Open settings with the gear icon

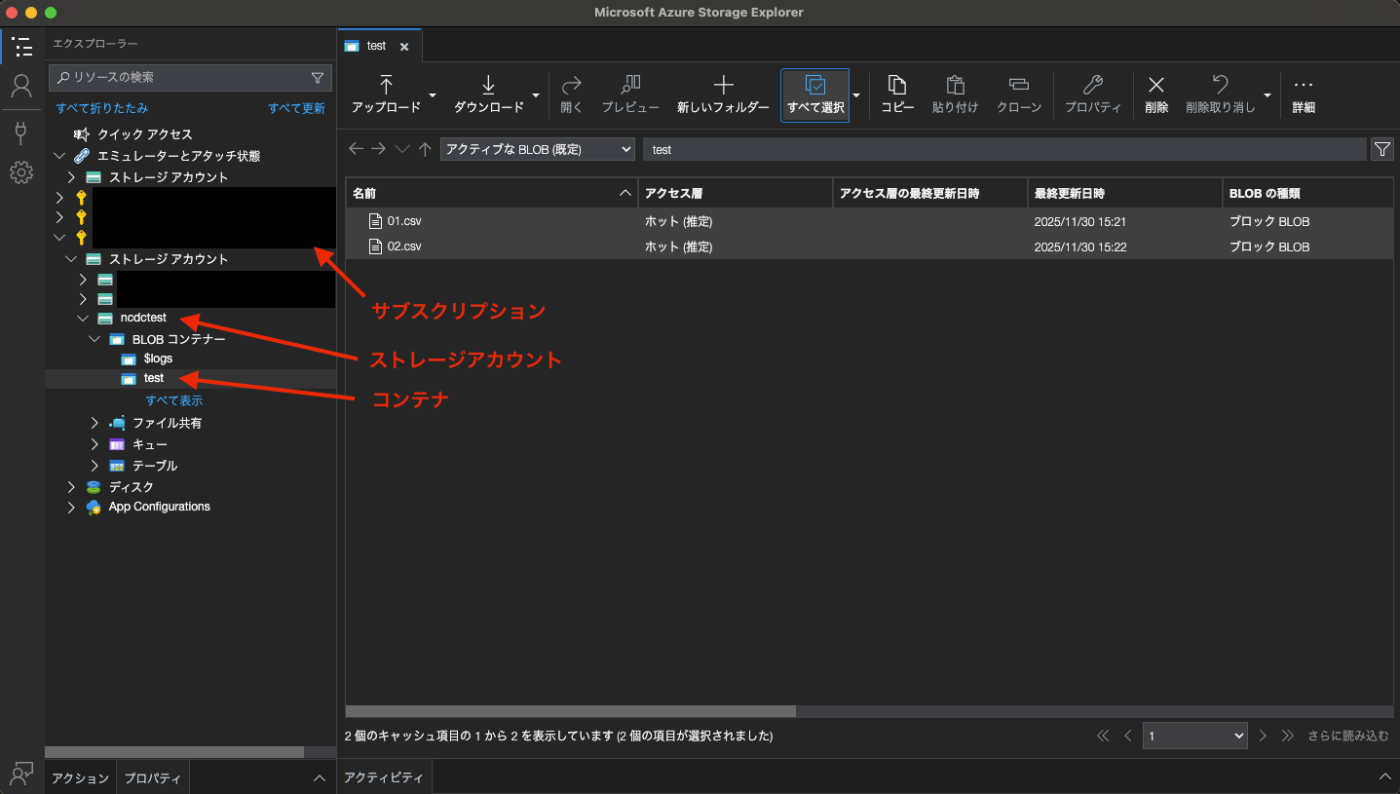21,173
